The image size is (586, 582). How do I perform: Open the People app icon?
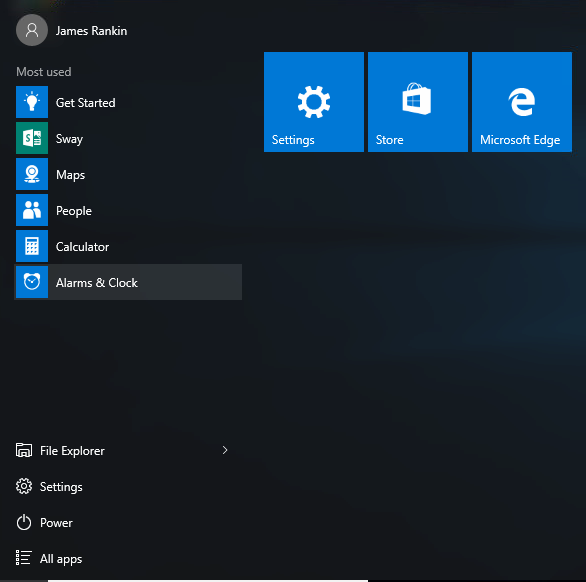point(32,210)
